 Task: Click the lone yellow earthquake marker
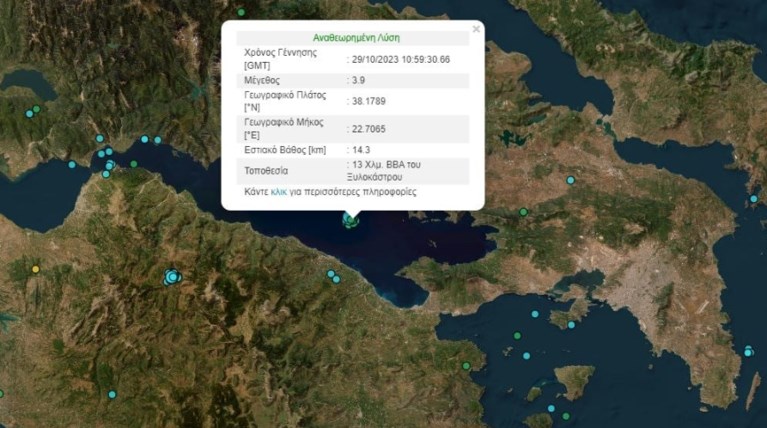pyautogui.click(x=36, y=269)
